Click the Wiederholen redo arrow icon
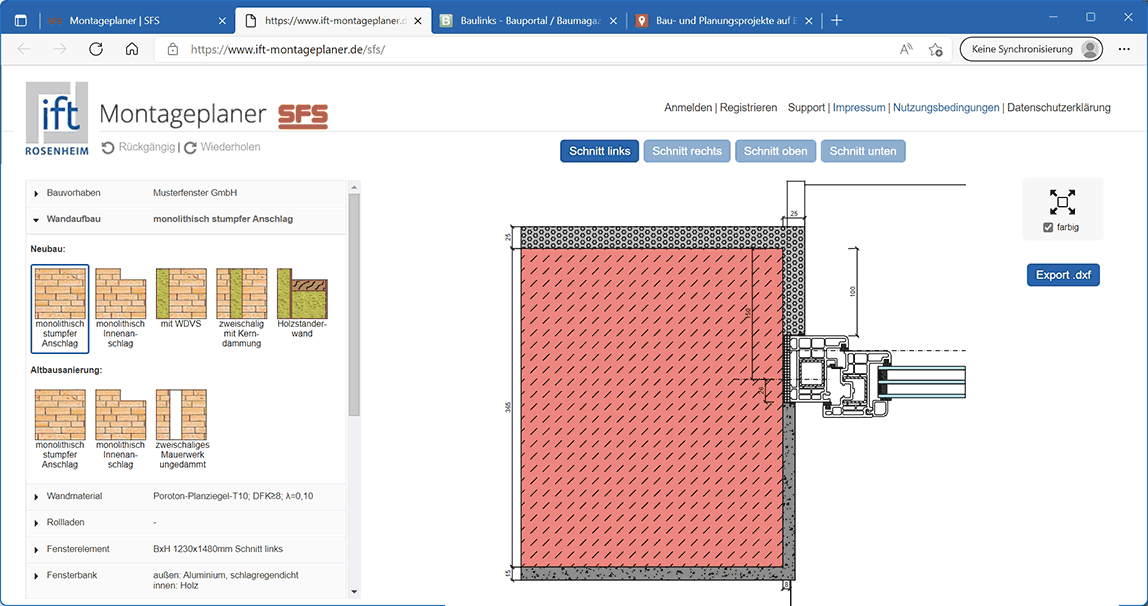This screenshot has width=1148, height=606. [190, 147]
